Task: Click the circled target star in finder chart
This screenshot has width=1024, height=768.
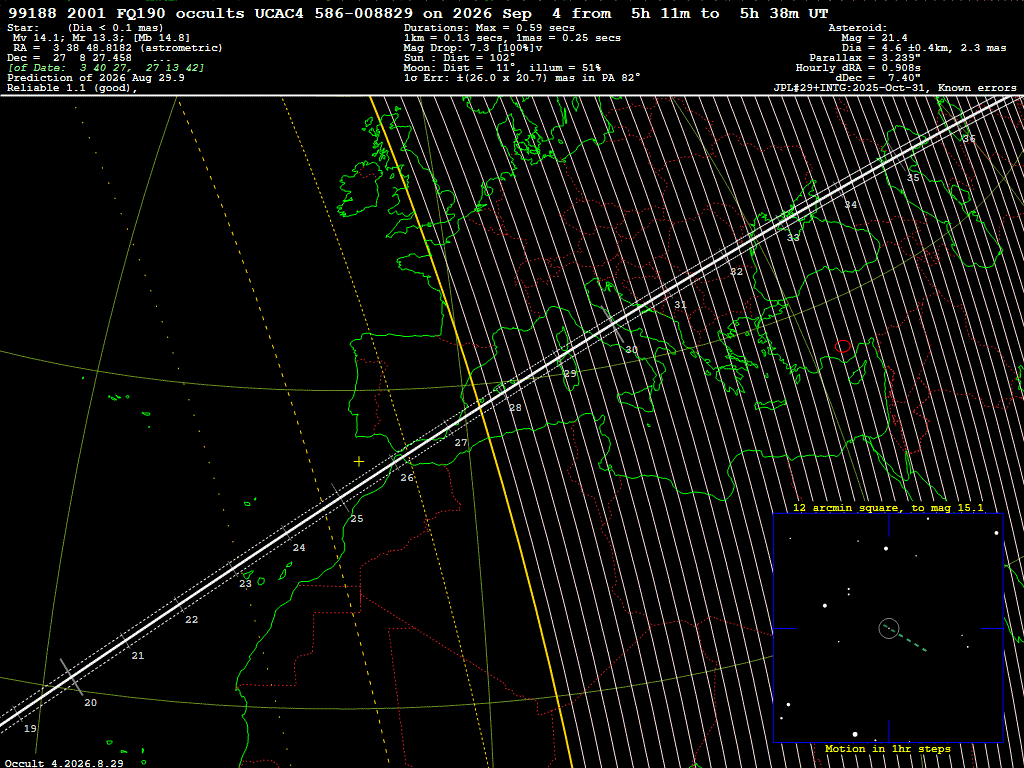Action: [889, 628]
